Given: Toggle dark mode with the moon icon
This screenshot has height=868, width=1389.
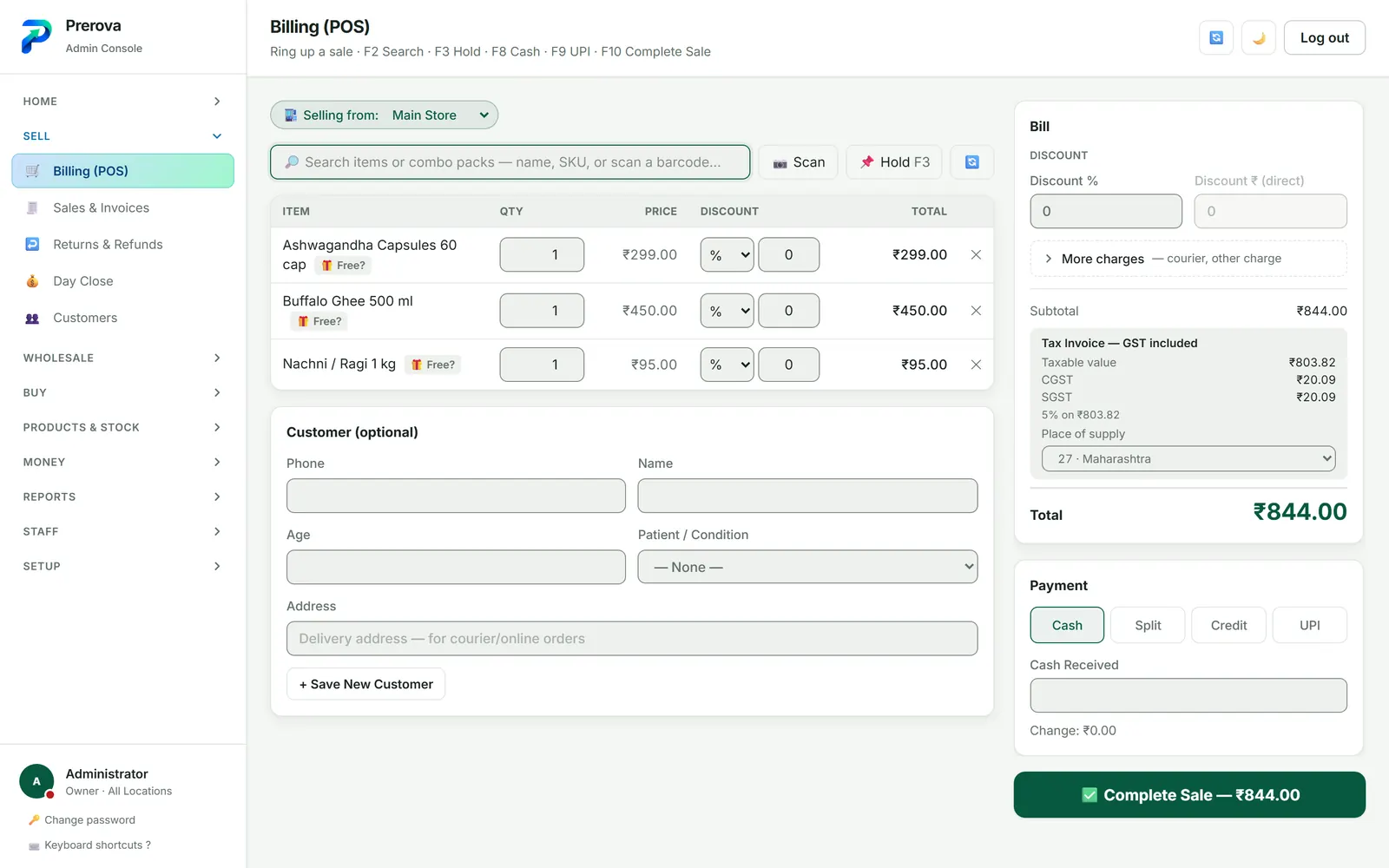Looking at the screenshot, I should point(1259,38).
